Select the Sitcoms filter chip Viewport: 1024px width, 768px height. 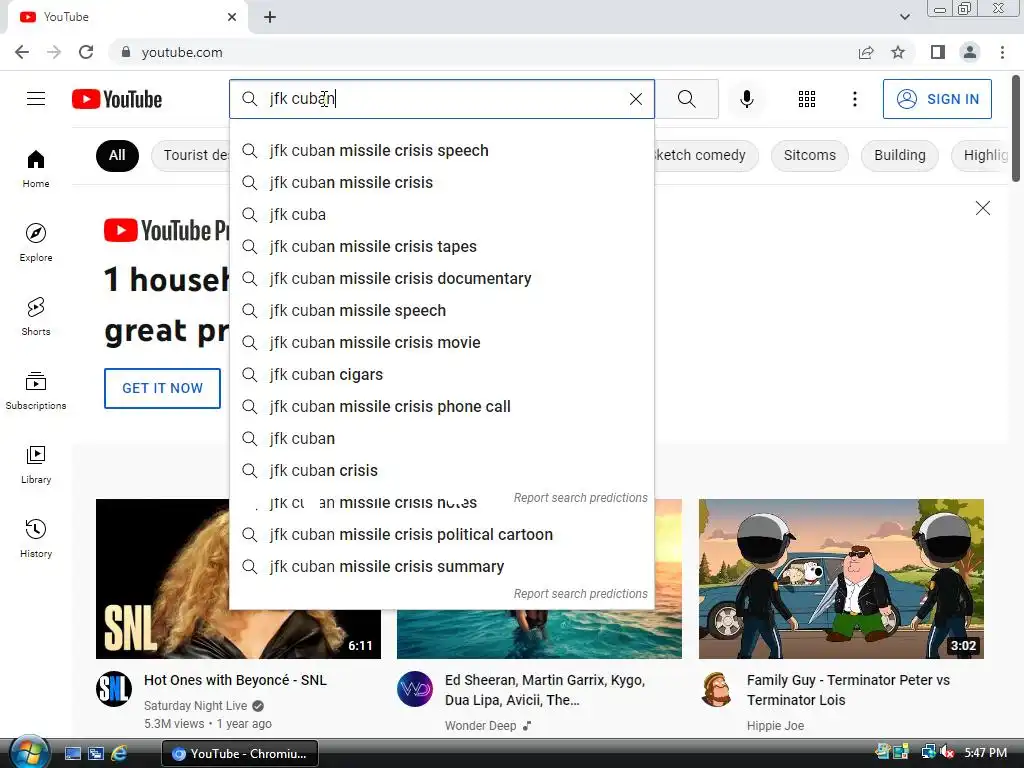pos(809,155)
